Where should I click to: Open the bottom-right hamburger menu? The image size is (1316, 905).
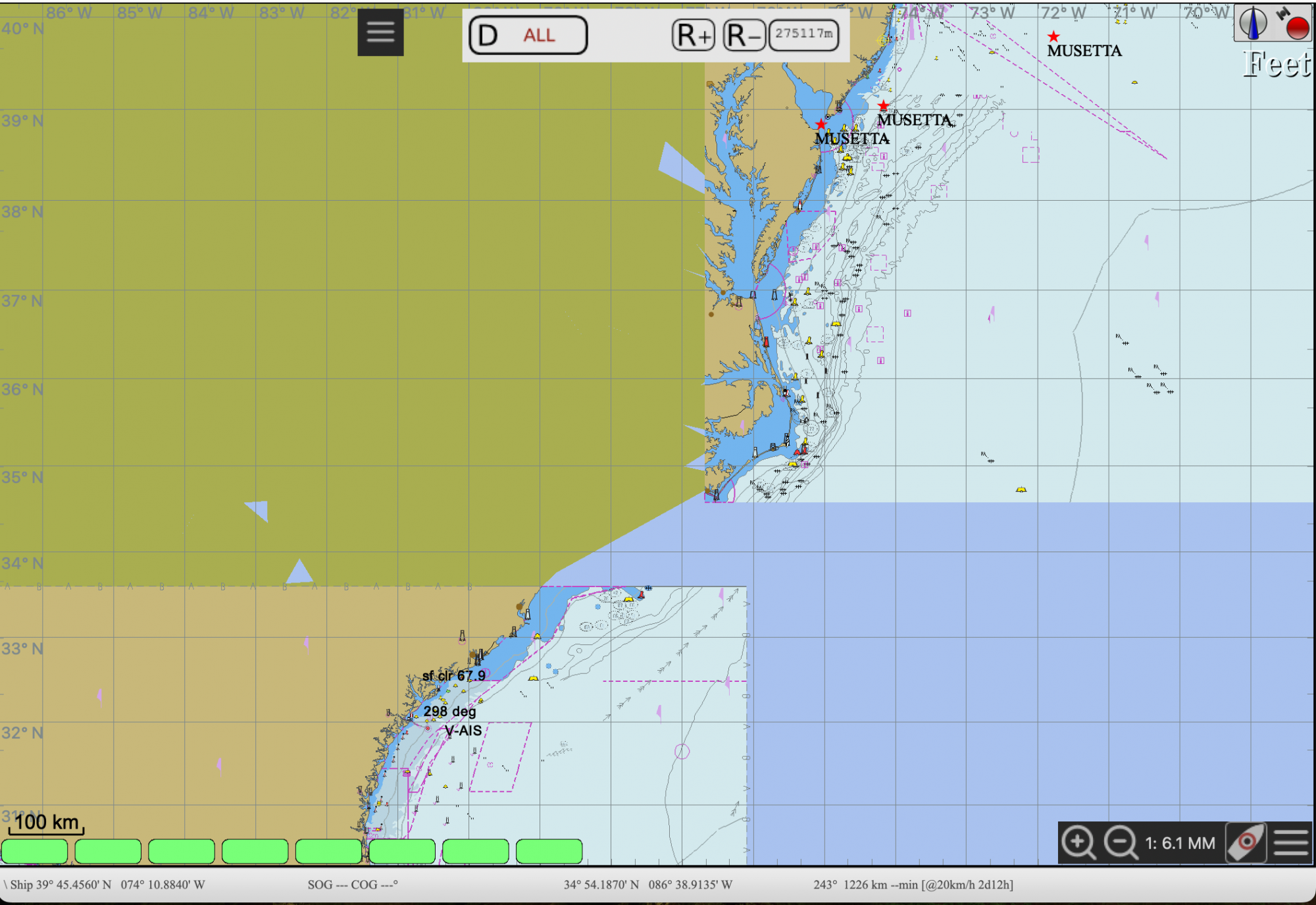(1291, 842)
